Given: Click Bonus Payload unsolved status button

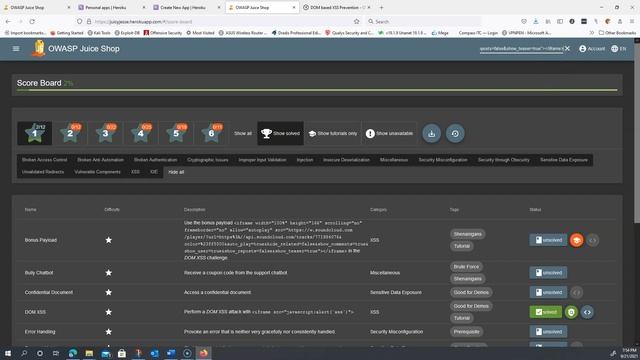Looking at the screenshot, I should pos(548,240).
